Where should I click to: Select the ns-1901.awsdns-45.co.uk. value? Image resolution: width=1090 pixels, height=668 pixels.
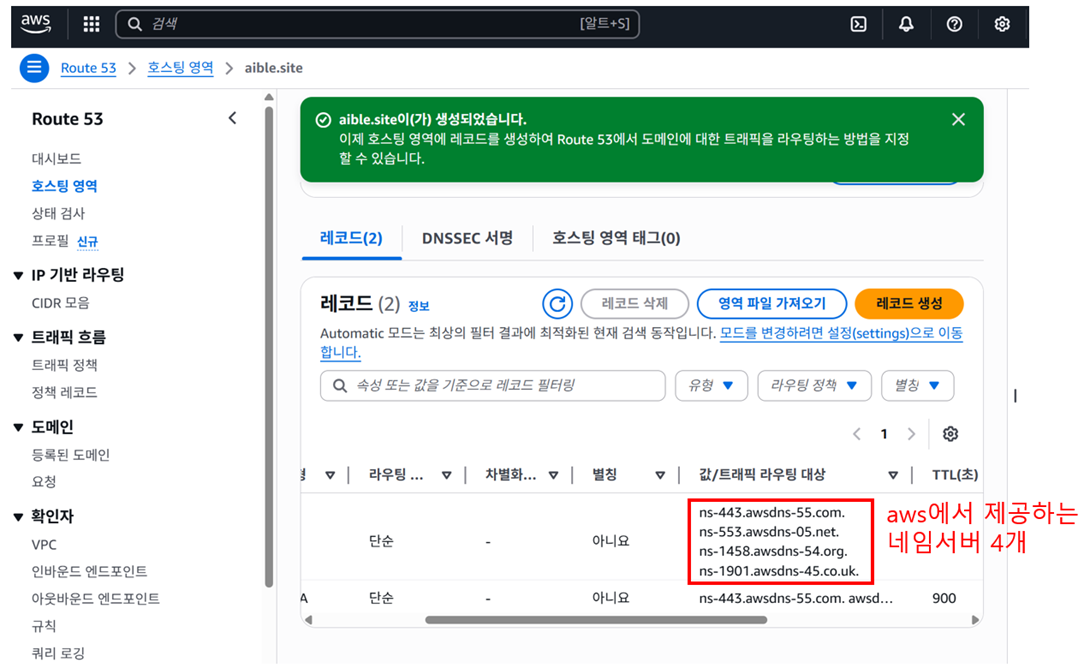[x=779, y=571]
